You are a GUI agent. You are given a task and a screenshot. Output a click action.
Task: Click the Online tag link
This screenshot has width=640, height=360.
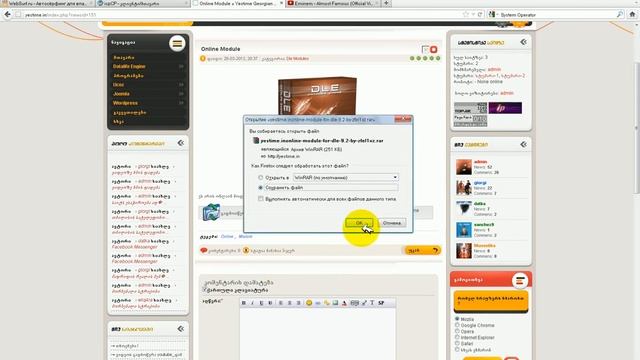(227, 236)
